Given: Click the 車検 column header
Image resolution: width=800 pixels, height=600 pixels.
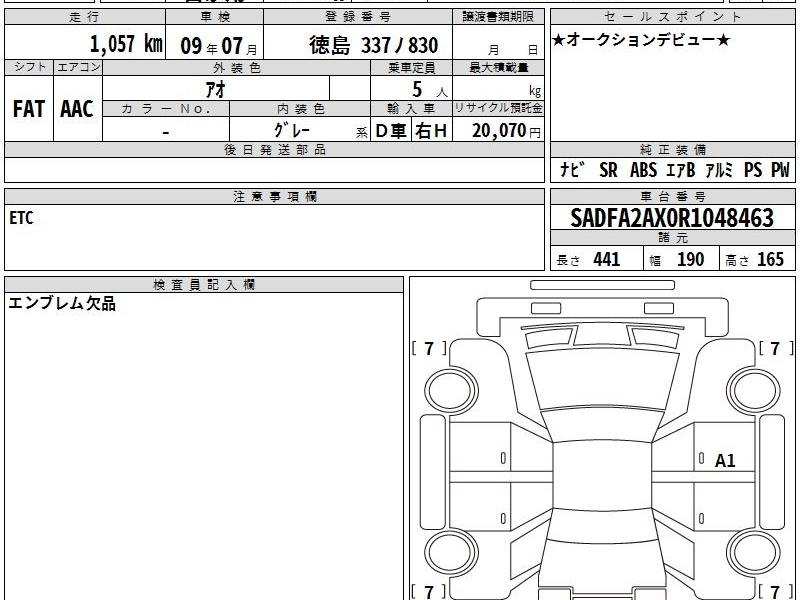Looking at the screenshot, I should 215,17.
